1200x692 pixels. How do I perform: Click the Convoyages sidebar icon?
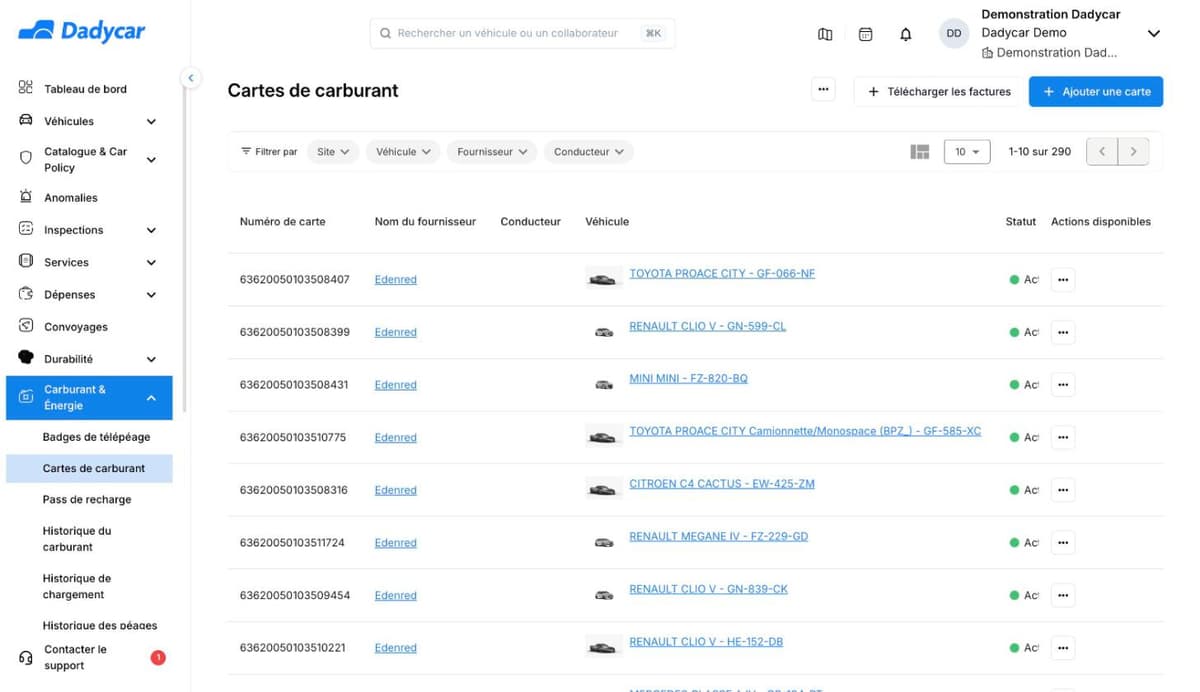coord(26,326)
